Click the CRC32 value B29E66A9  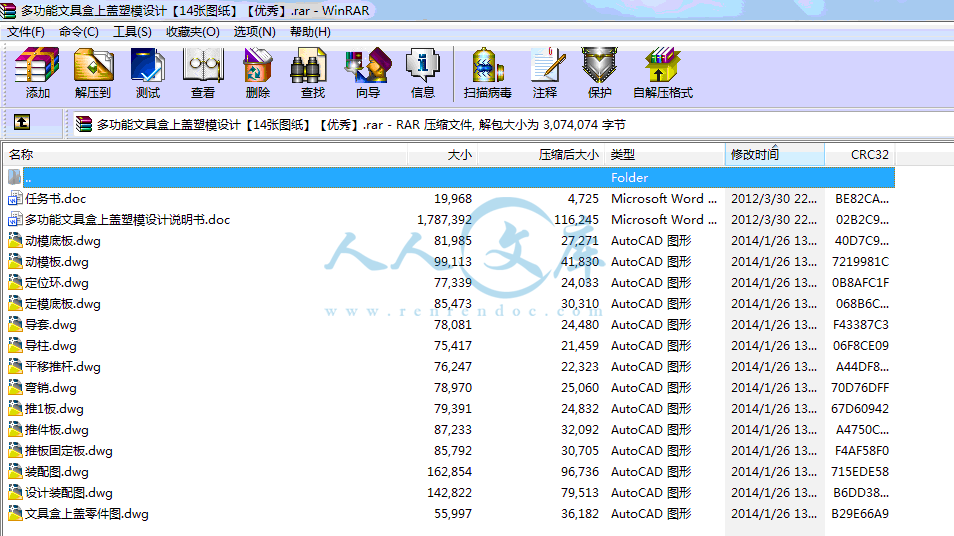pos(860,513)
